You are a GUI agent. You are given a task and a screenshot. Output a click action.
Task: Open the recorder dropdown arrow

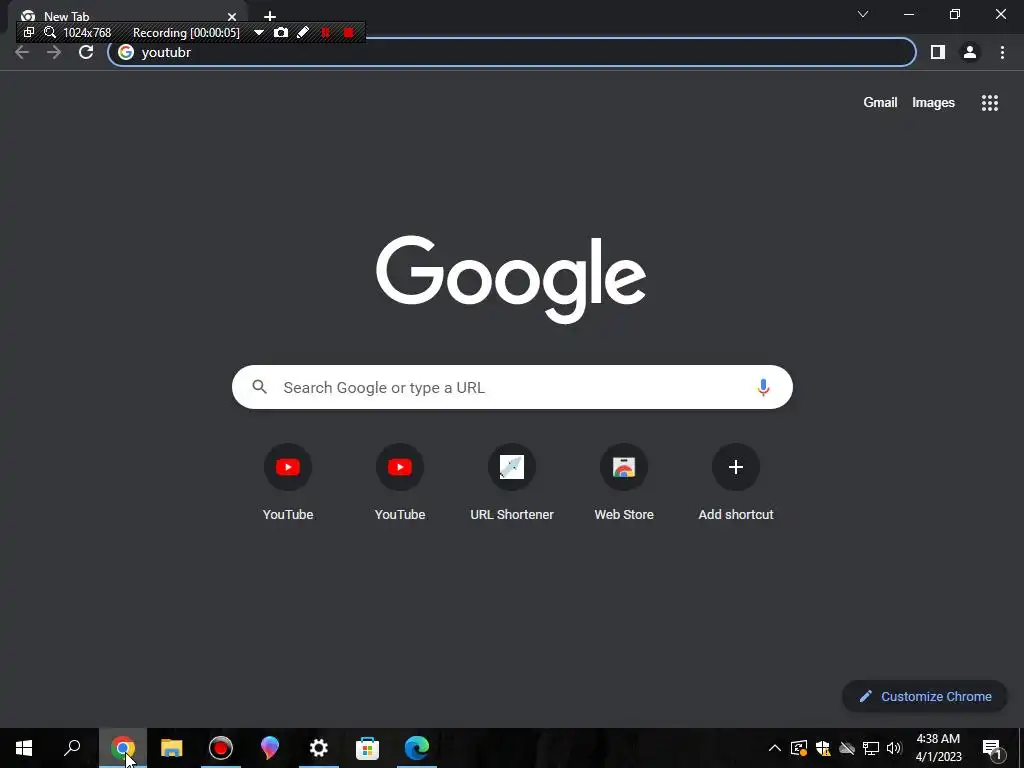point(259,33)
